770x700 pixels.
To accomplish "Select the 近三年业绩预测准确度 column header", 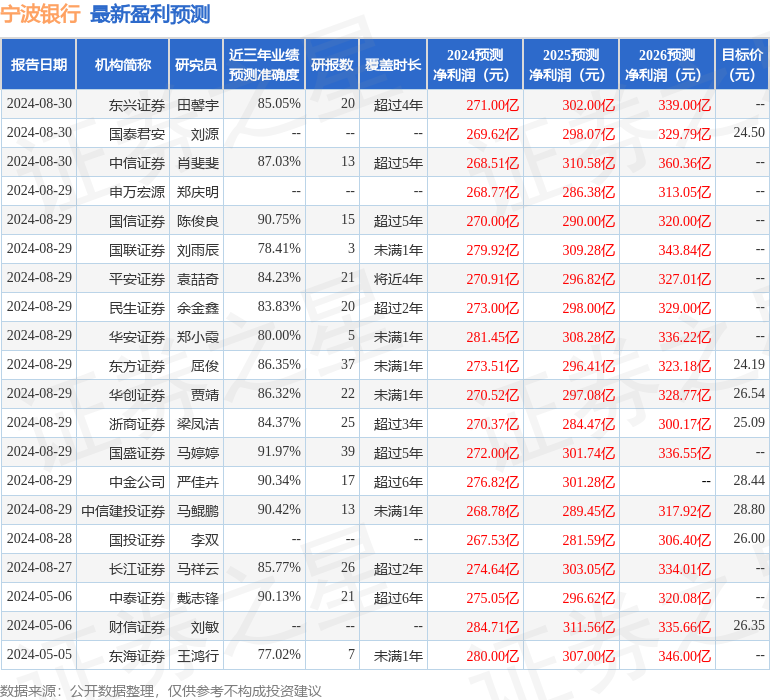I will [264, 64].
